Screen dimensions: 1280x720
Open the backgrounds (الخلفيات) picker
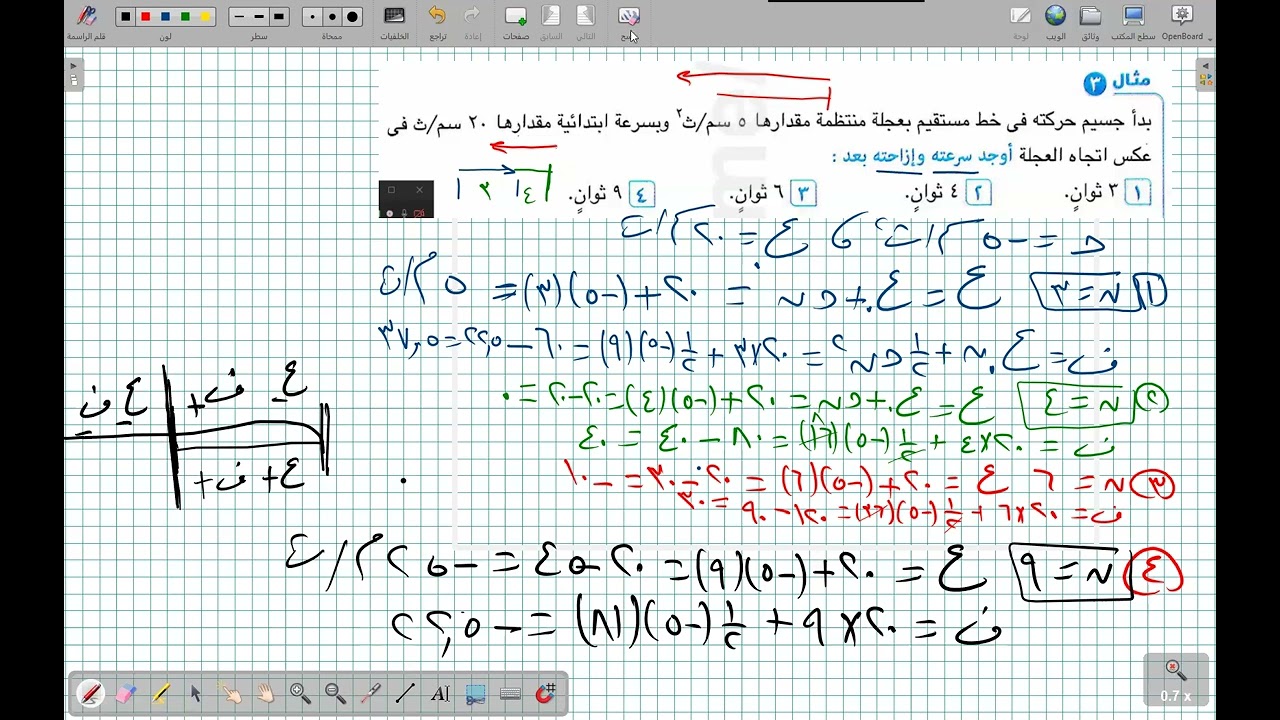(x=394, y=21)
